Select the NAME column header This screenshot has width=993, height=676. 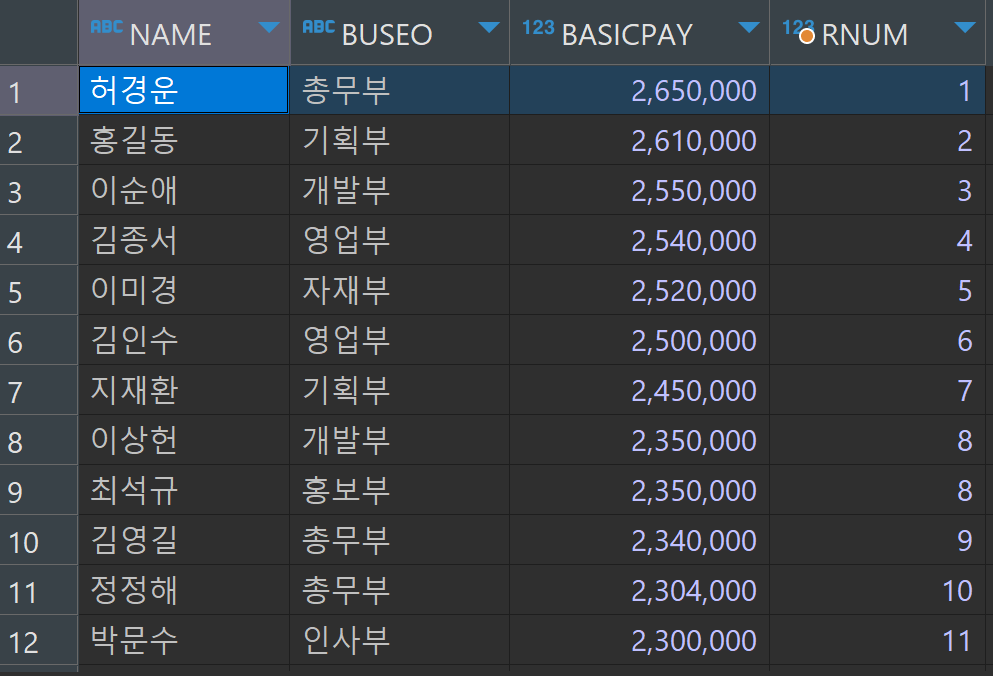click(184, 32)
